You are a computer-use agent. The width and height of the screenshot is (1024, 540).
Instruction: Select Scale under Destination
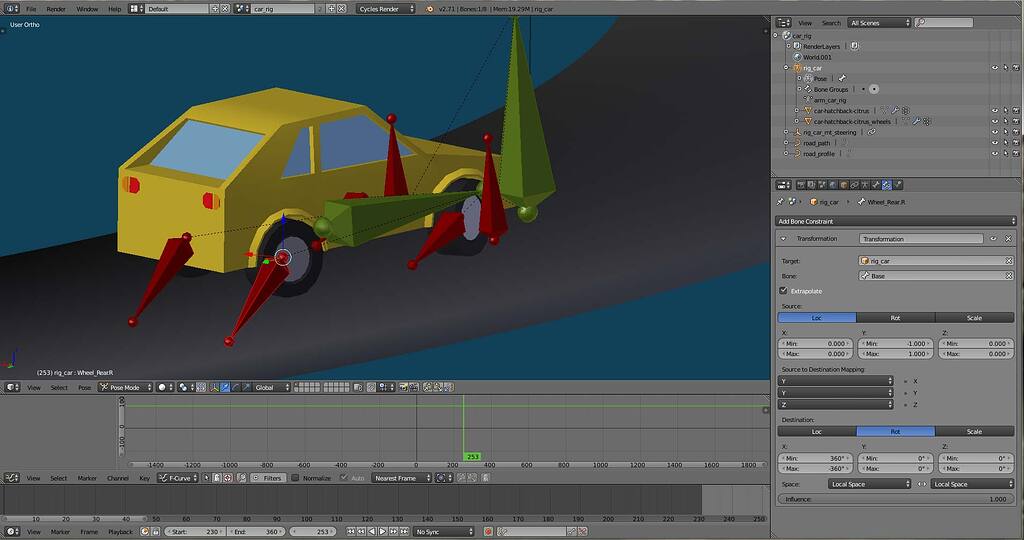[x=974, y=432]
